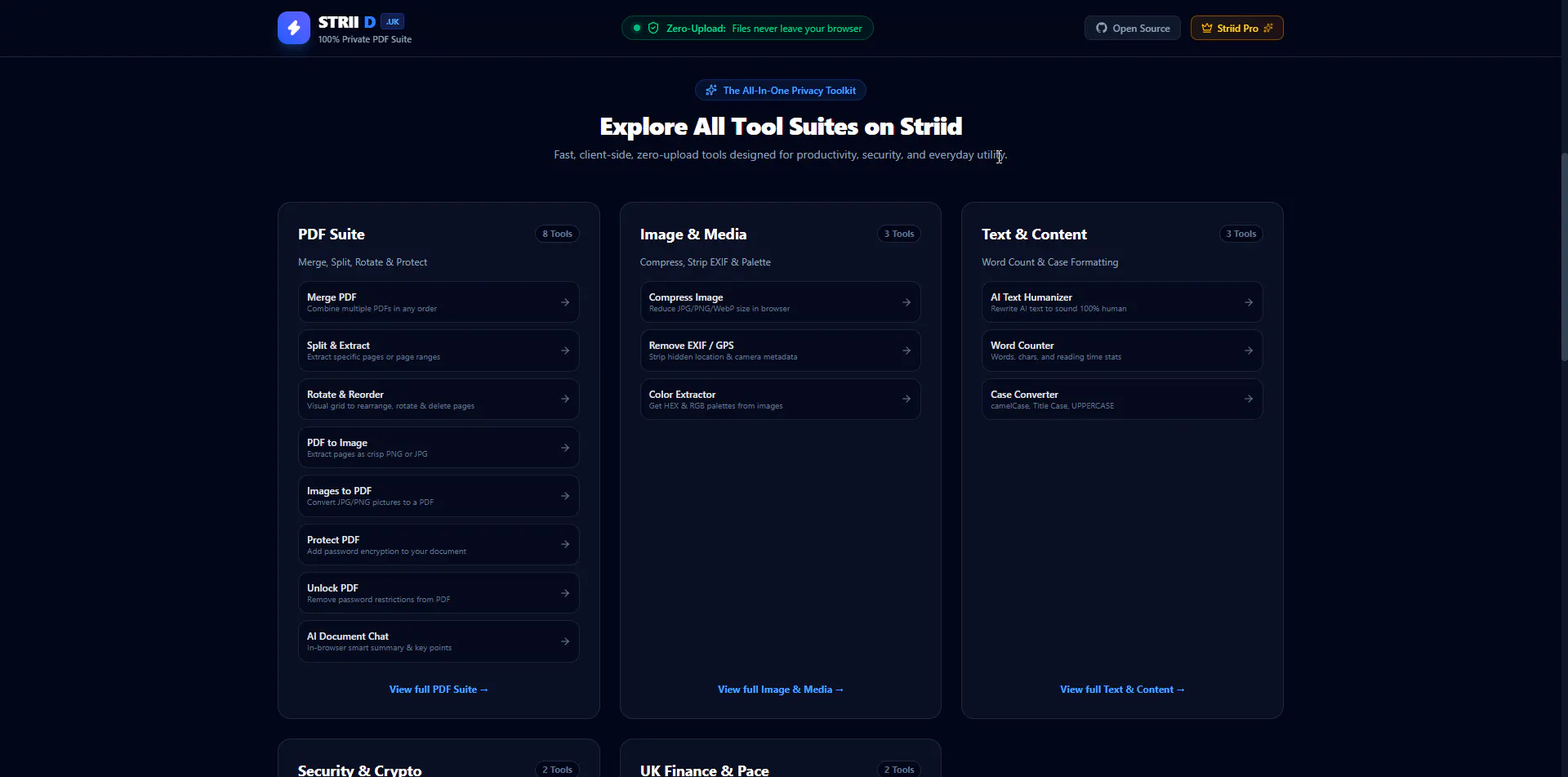1568x777 pixels.
Task: Click the GitHub icon in Open Source
Action: pyautogui.click(x=1102, y=29)
